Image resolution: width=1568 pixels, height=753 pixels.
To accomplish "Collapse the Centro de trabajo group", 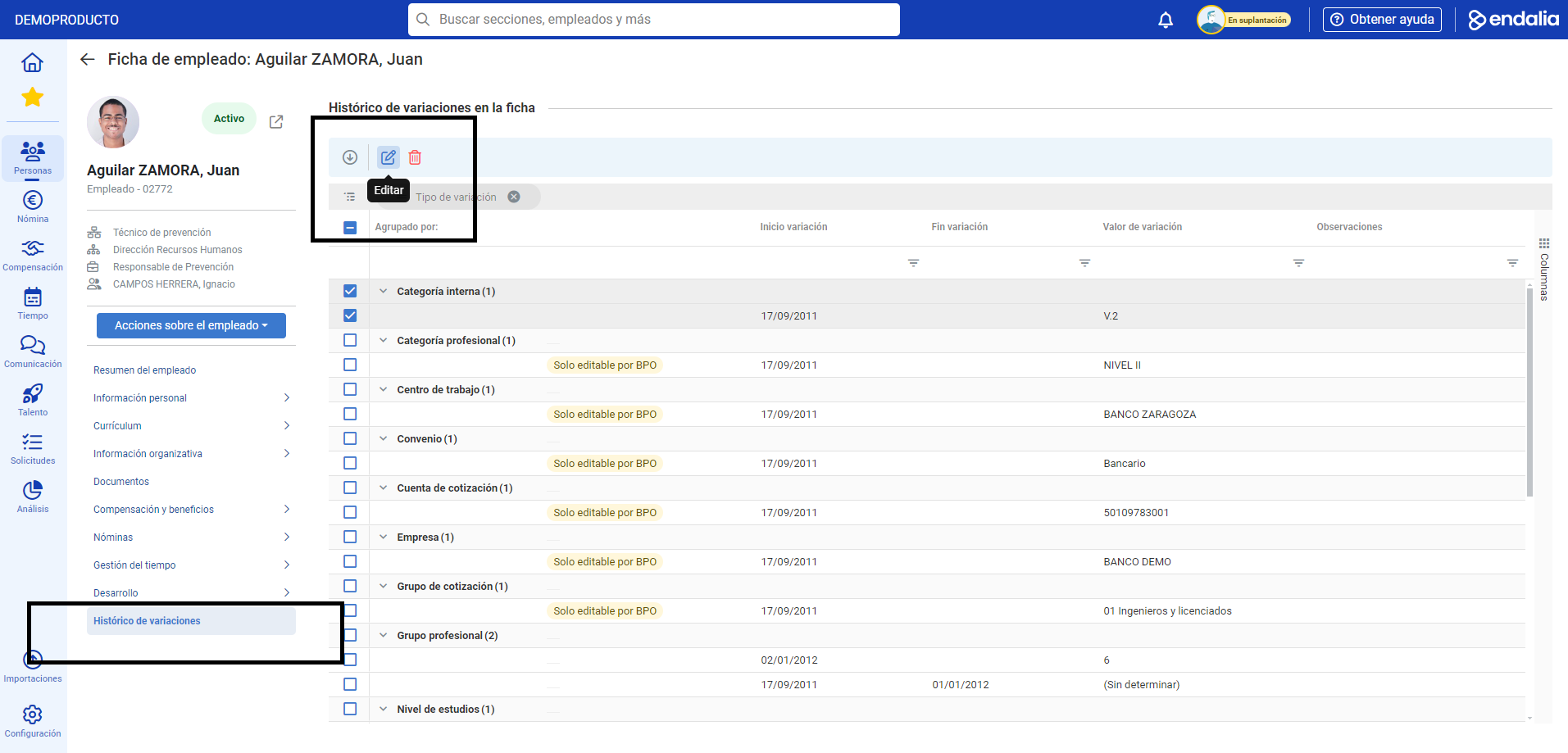I will pos(383,389).
